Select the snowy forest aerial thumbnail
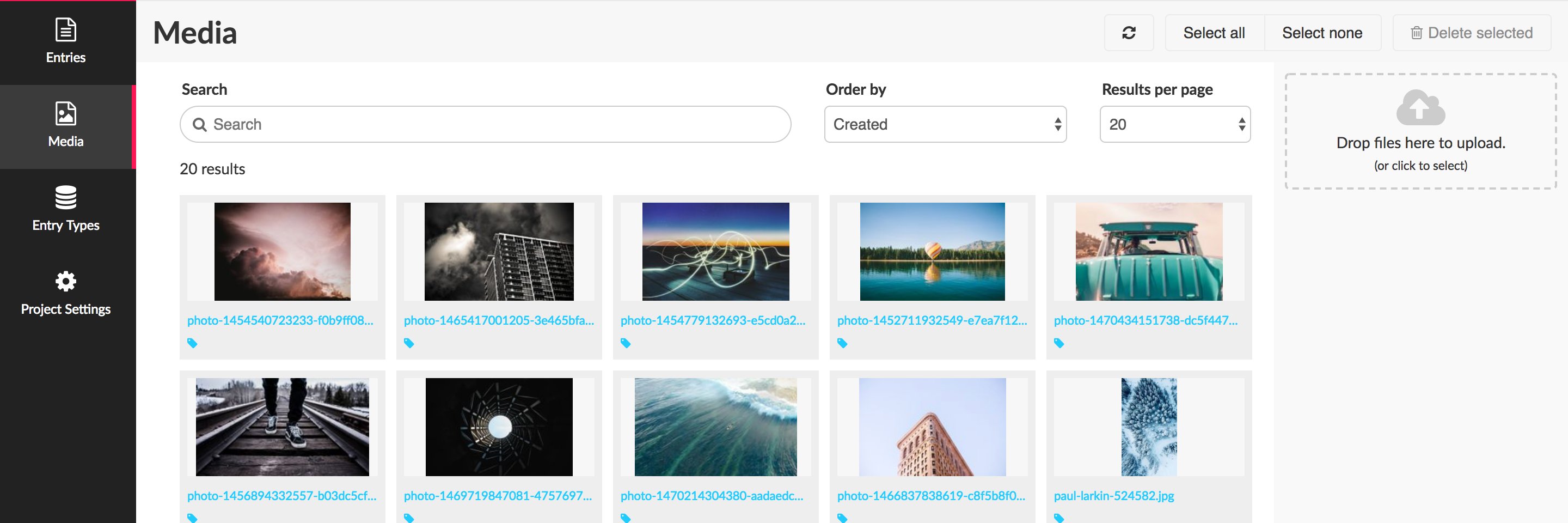Screen dimensions: 1568x523 coord(1149,427)
